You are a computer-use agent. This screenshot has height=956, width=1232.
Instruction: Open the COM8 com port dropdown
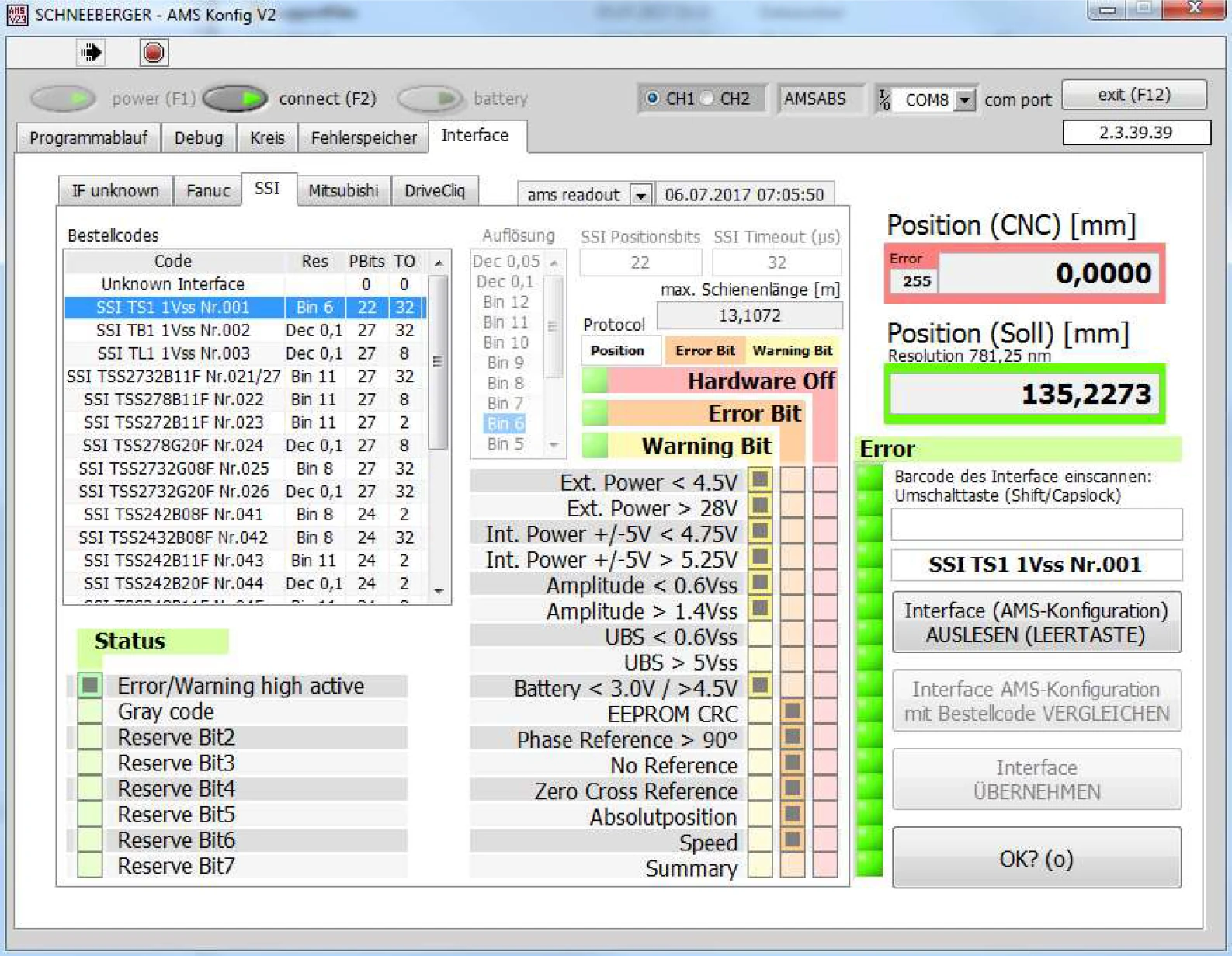point(964,100)
